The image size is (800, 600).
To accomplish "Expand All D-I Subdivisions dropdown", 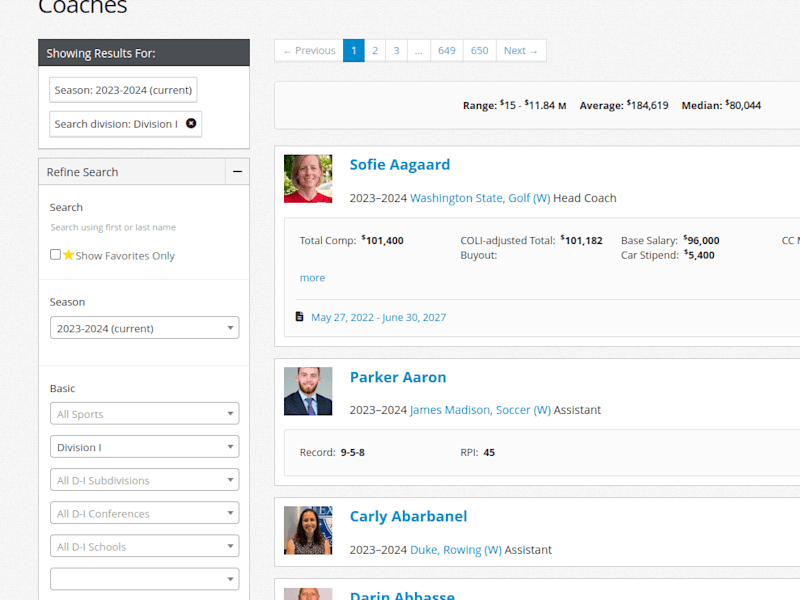I will coord(144,480).
